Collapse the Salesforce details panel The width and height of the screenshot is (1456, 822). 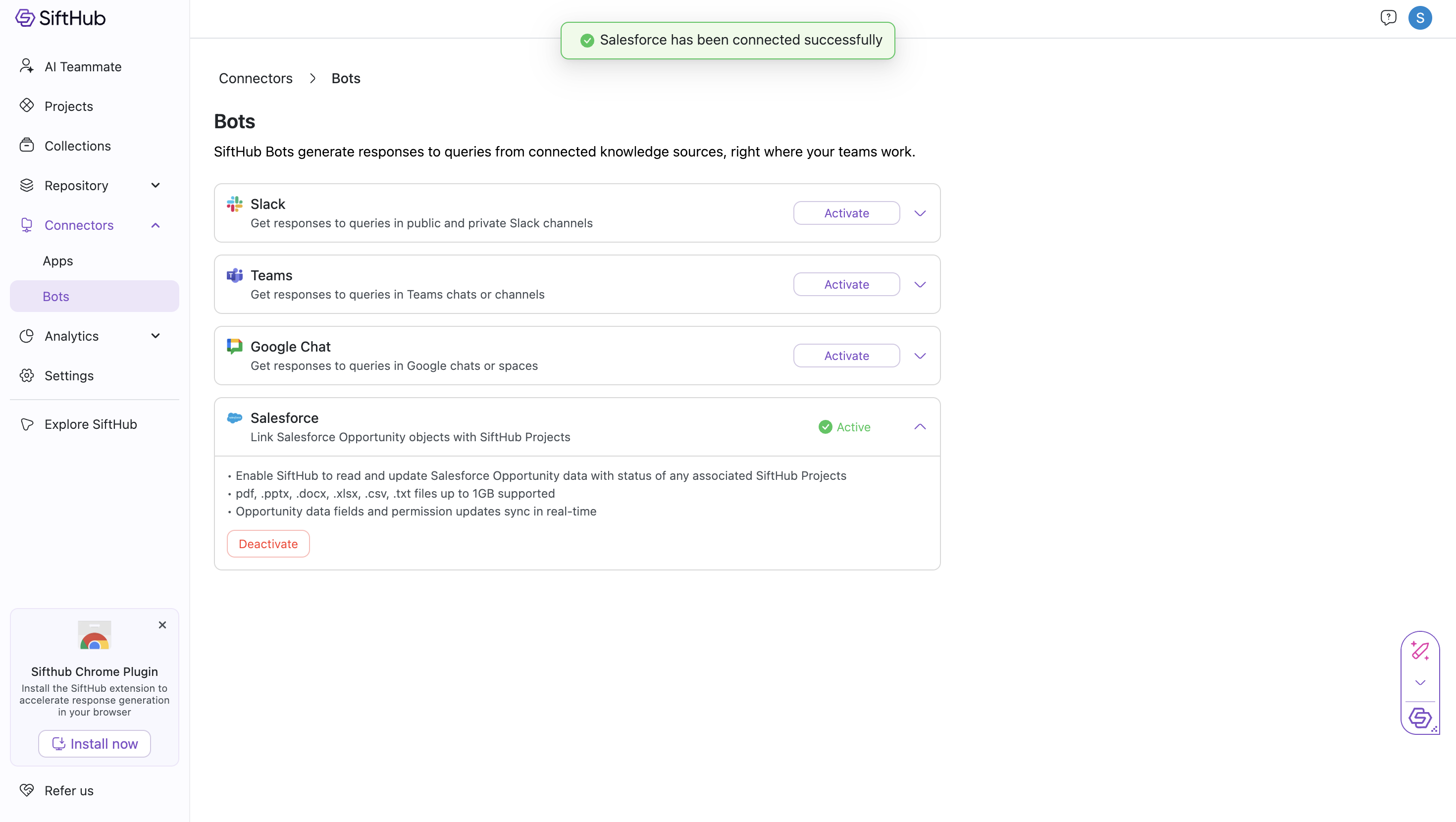pos(920,427)
